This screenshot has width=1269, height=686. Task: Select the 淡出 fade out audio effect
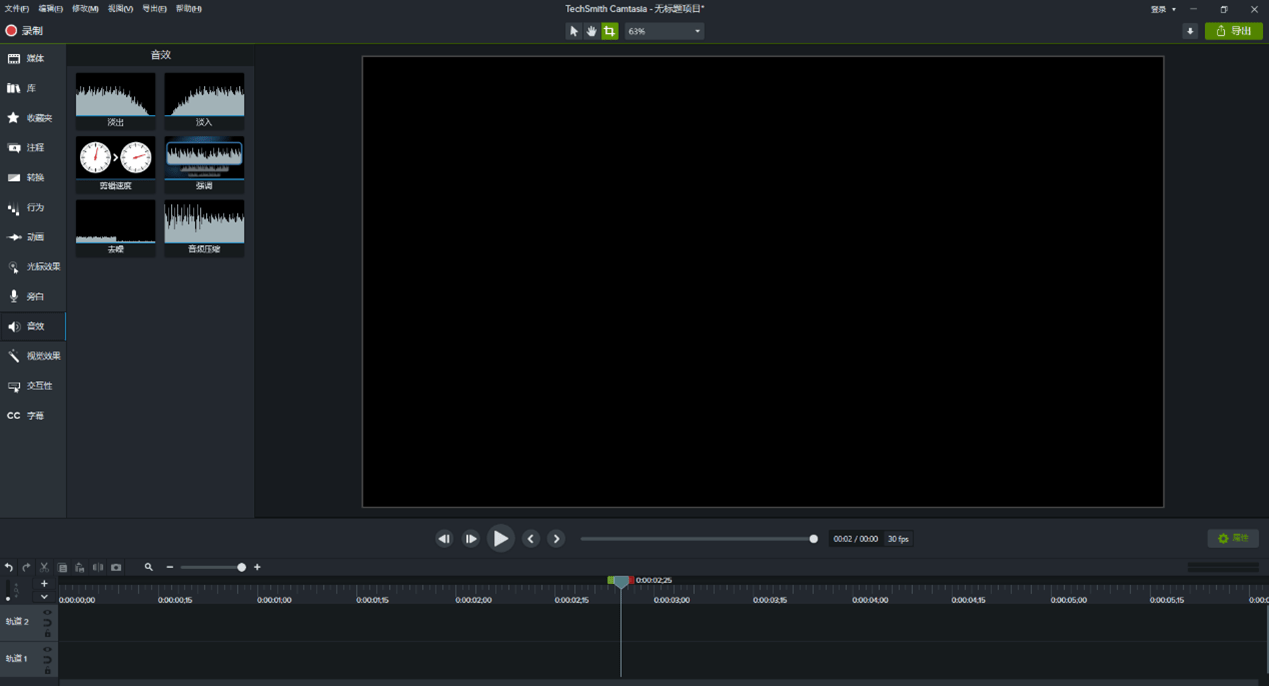(116, 100)
